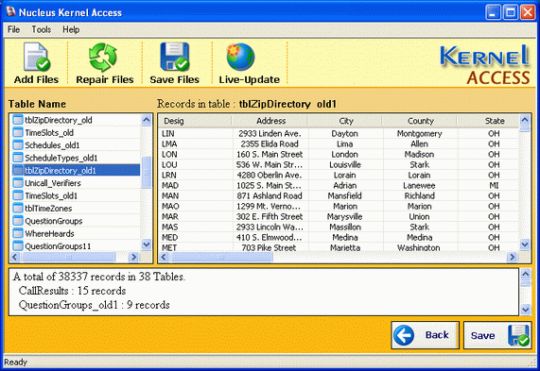Click the Address column header
Screen dimensions: 540x371
tap(270, 121)
